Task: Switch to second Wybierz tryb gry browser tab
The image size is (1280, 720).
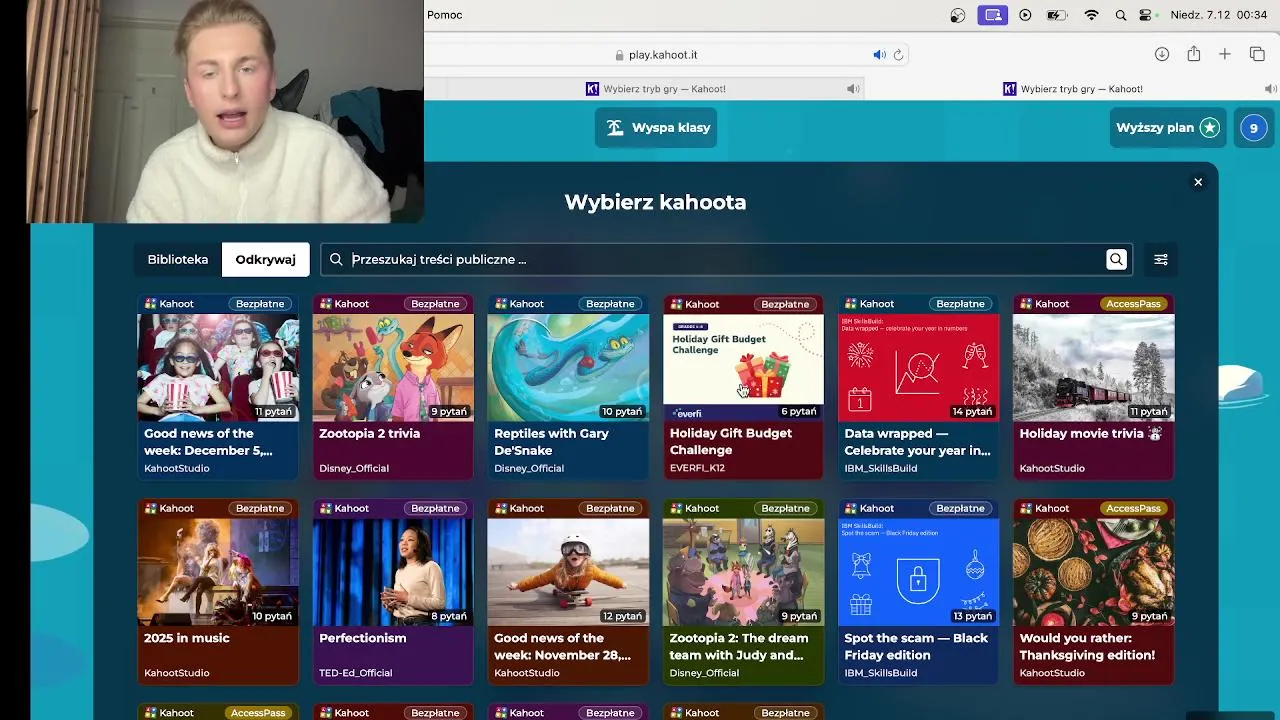Action: click(1073, 89)
